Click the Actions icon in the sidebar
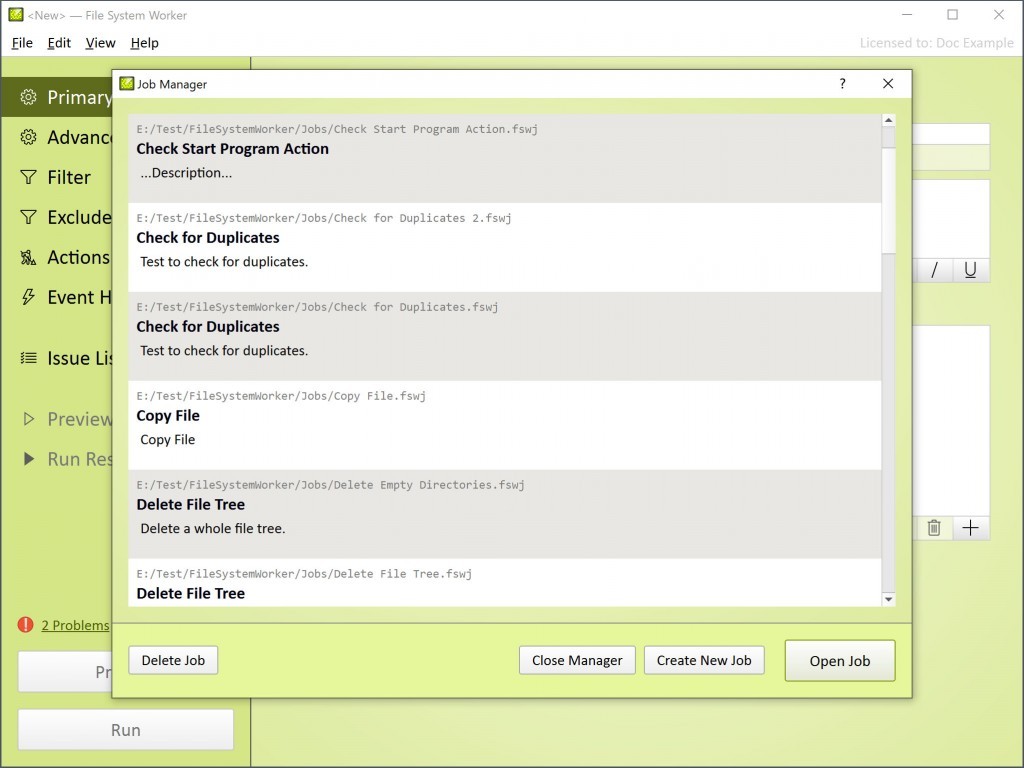Image resolution: width=1024 pixels, height=768 pixels. [x=28, y=257]
